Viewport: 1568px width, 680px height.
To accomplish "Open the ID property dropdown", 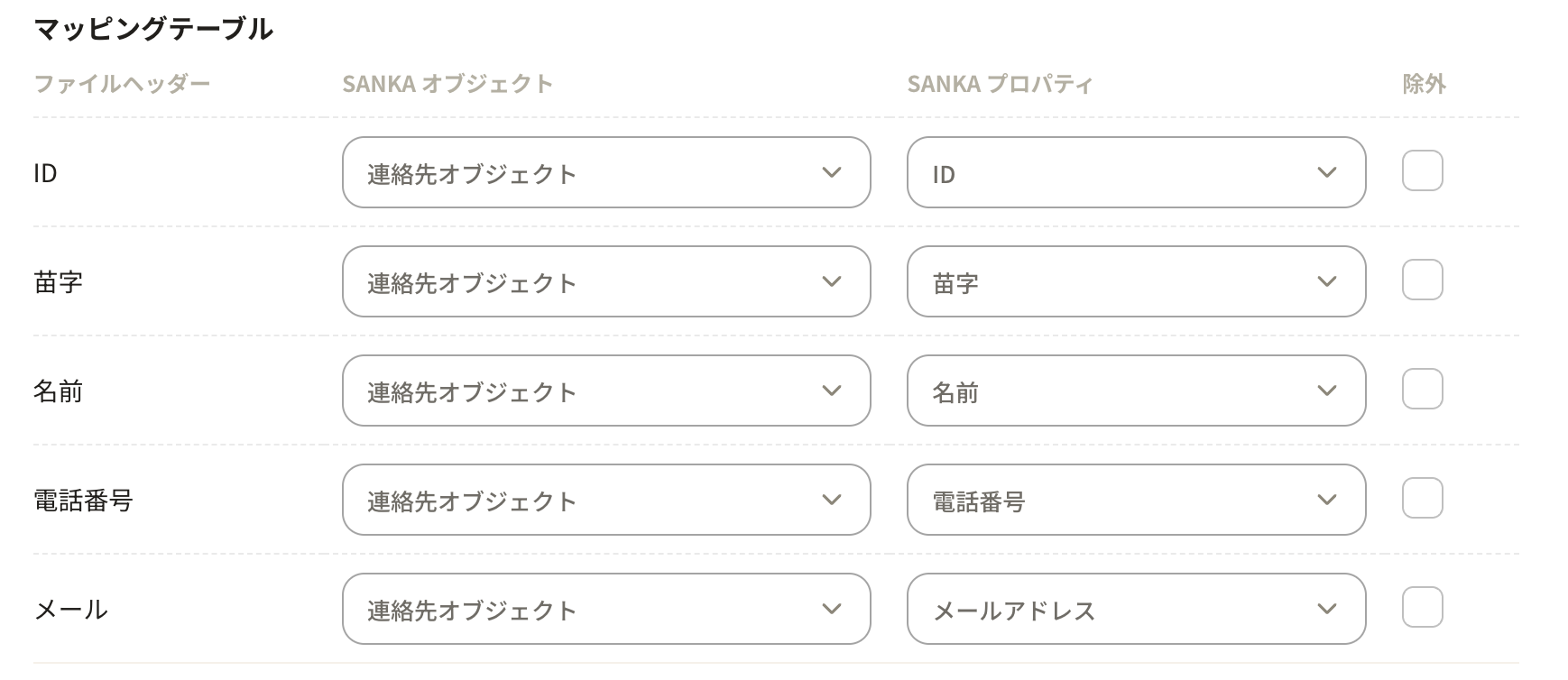I will 1135,172.
